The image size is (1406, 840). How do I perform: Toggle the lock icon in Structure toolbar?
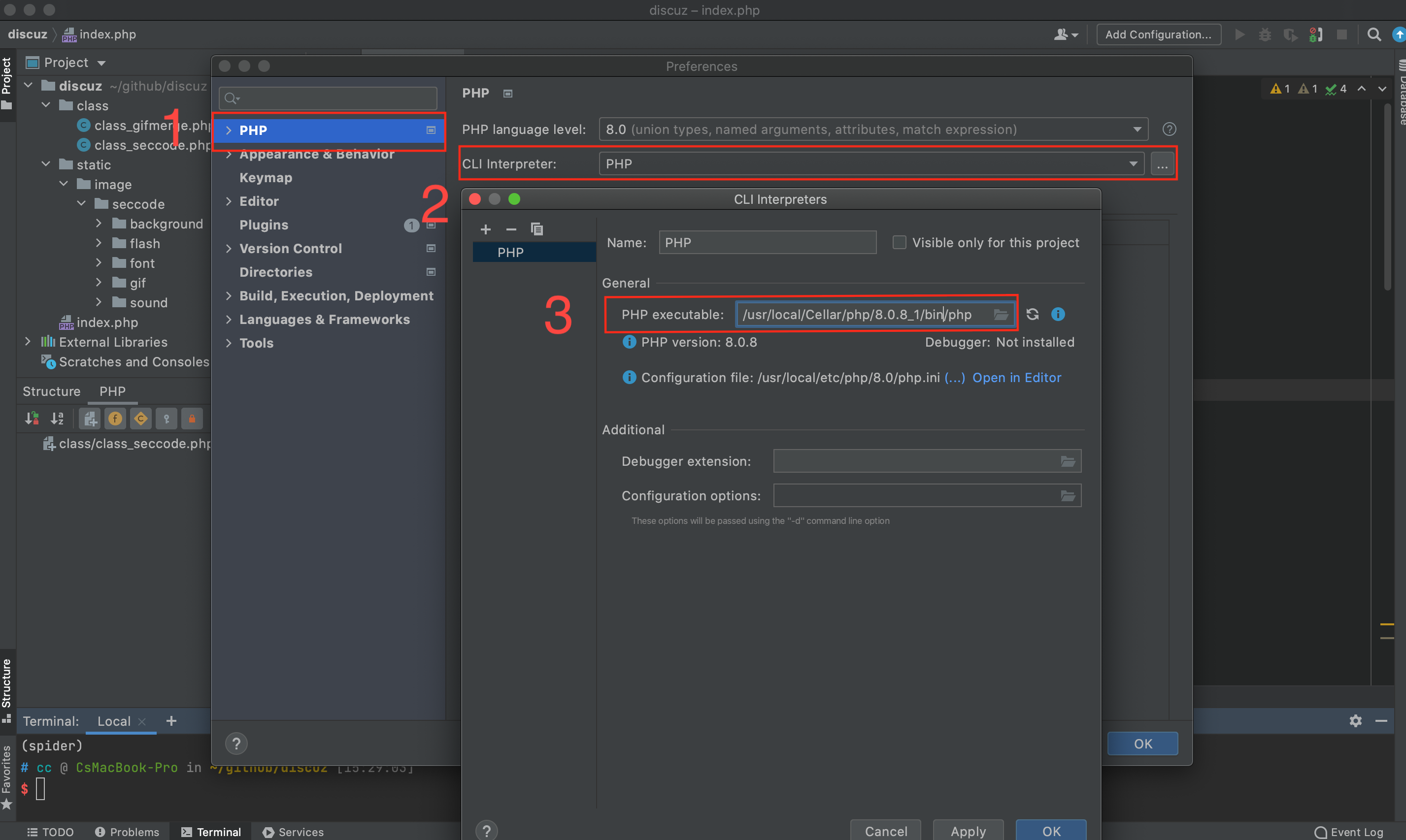[x=192, y=419]
